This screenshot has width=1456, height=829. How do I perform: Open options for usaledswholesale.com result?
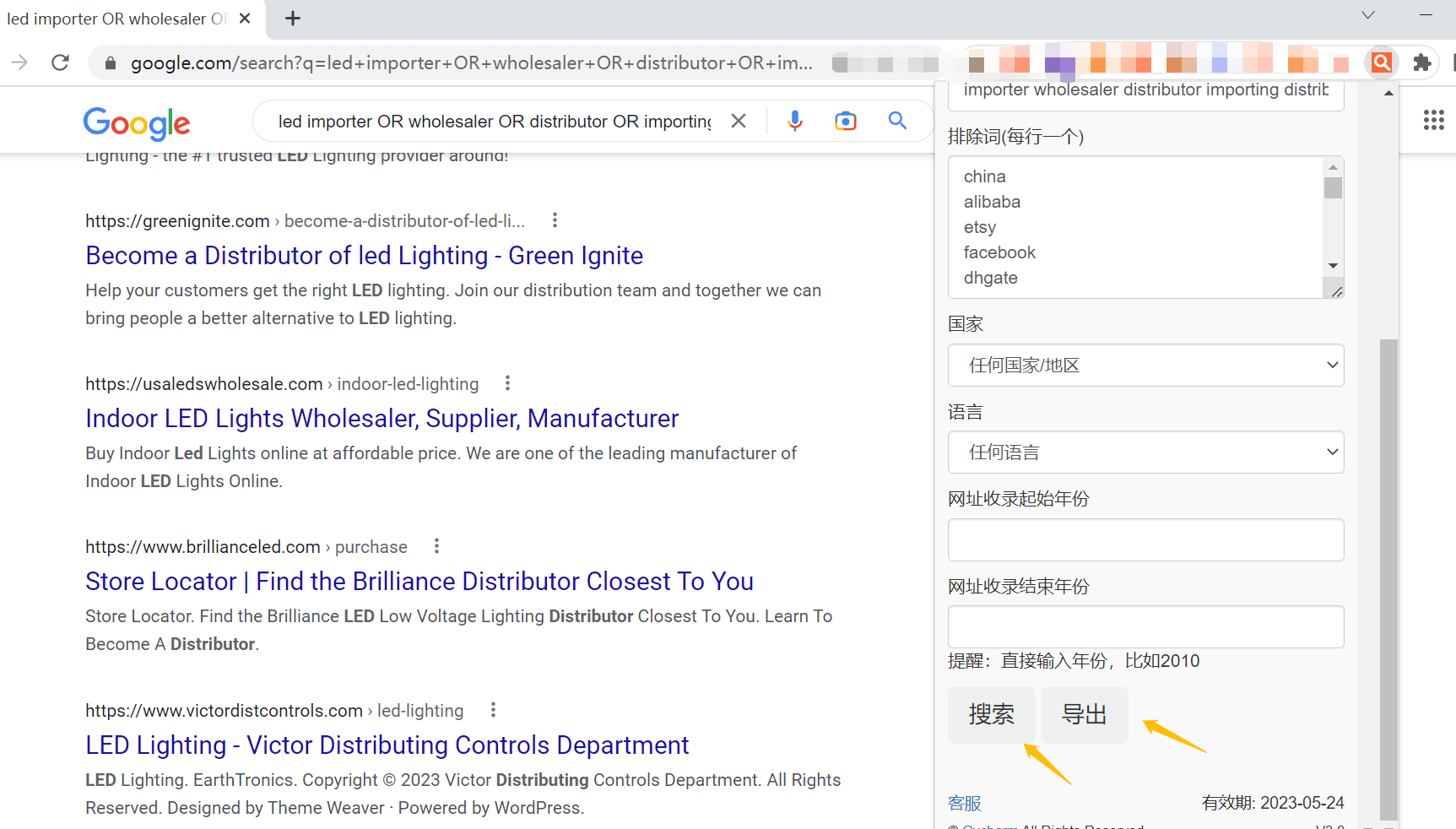click(x=507, y=383)
